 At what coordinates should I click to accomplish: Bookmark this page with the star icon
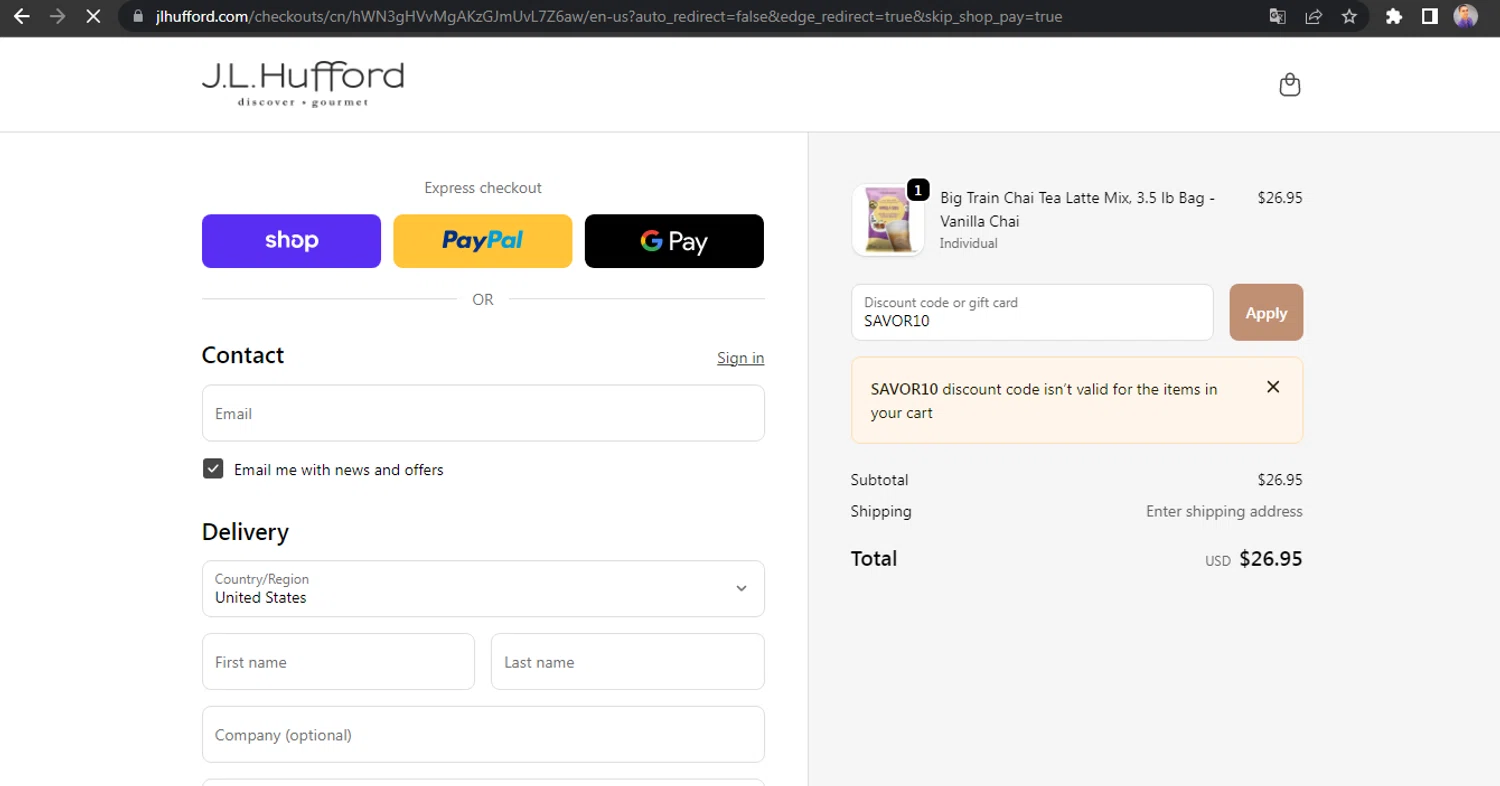(1349, 17)
